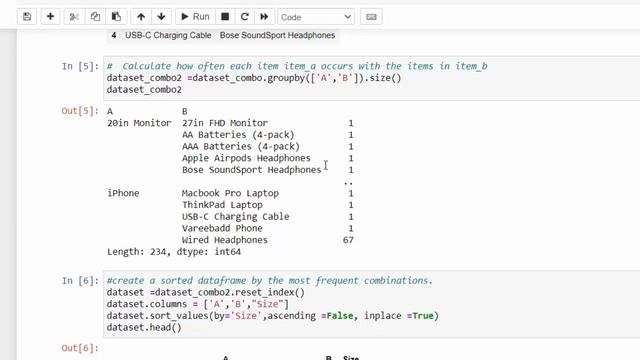The height and width of the screenshot is (360, 640).
Task: Click the reset_index() code line
Action: point(206,293)
